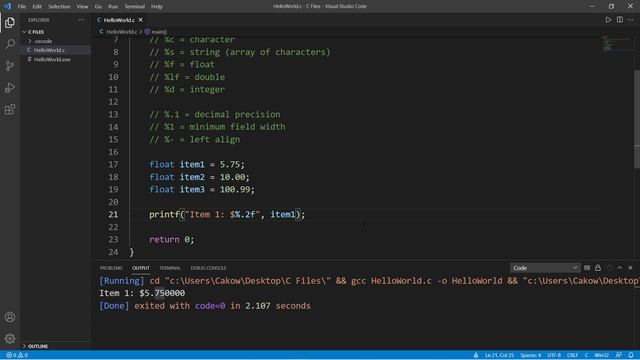Switch to the DEBUG CONSOLE tab

208,268
